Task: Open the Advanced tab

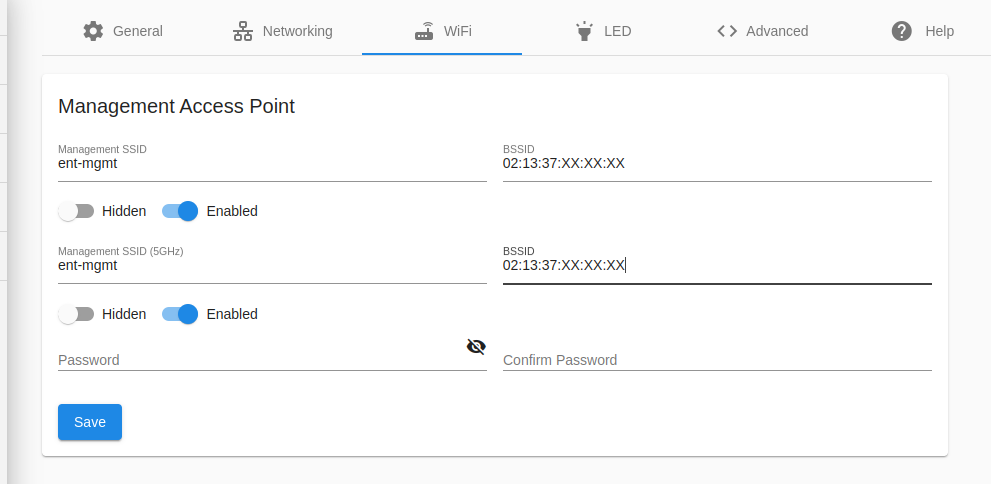Action: (x=763, y=31)
